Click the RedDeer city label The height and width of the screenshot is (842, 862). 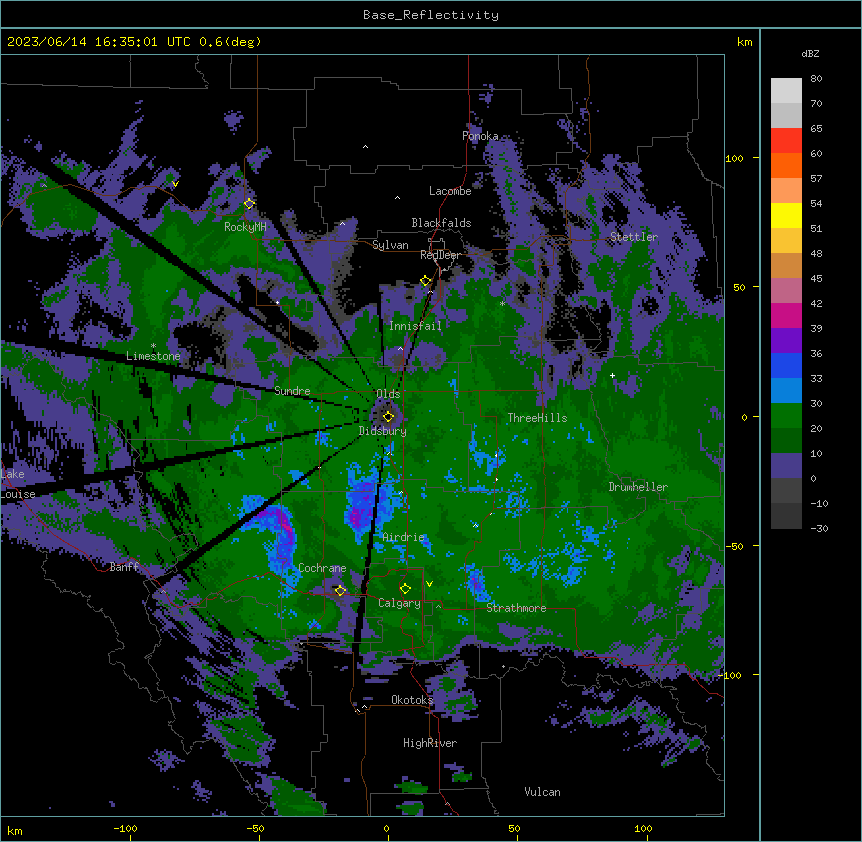point(440,255)
